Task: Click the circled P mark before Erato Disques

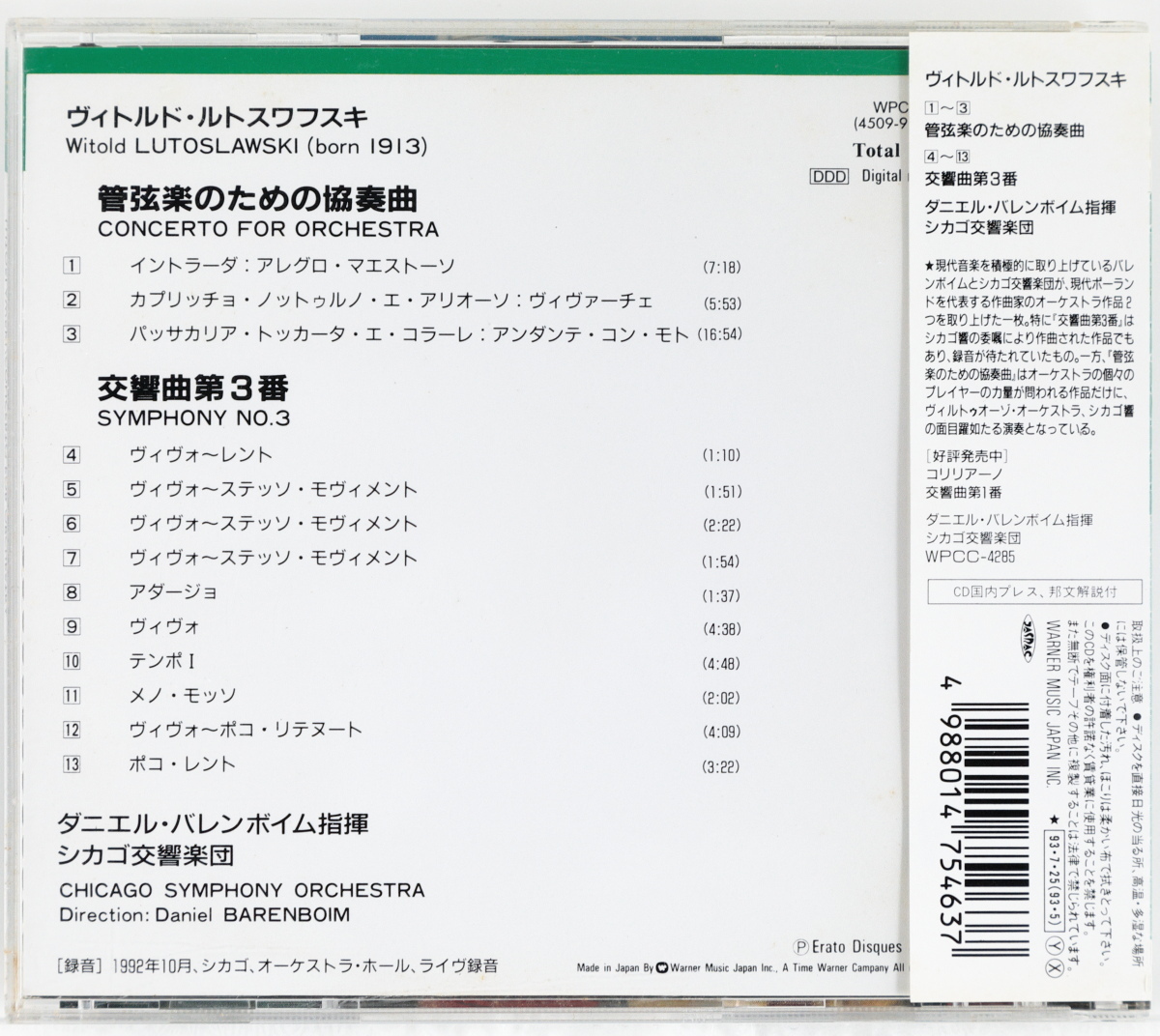Action: point(800,947)
